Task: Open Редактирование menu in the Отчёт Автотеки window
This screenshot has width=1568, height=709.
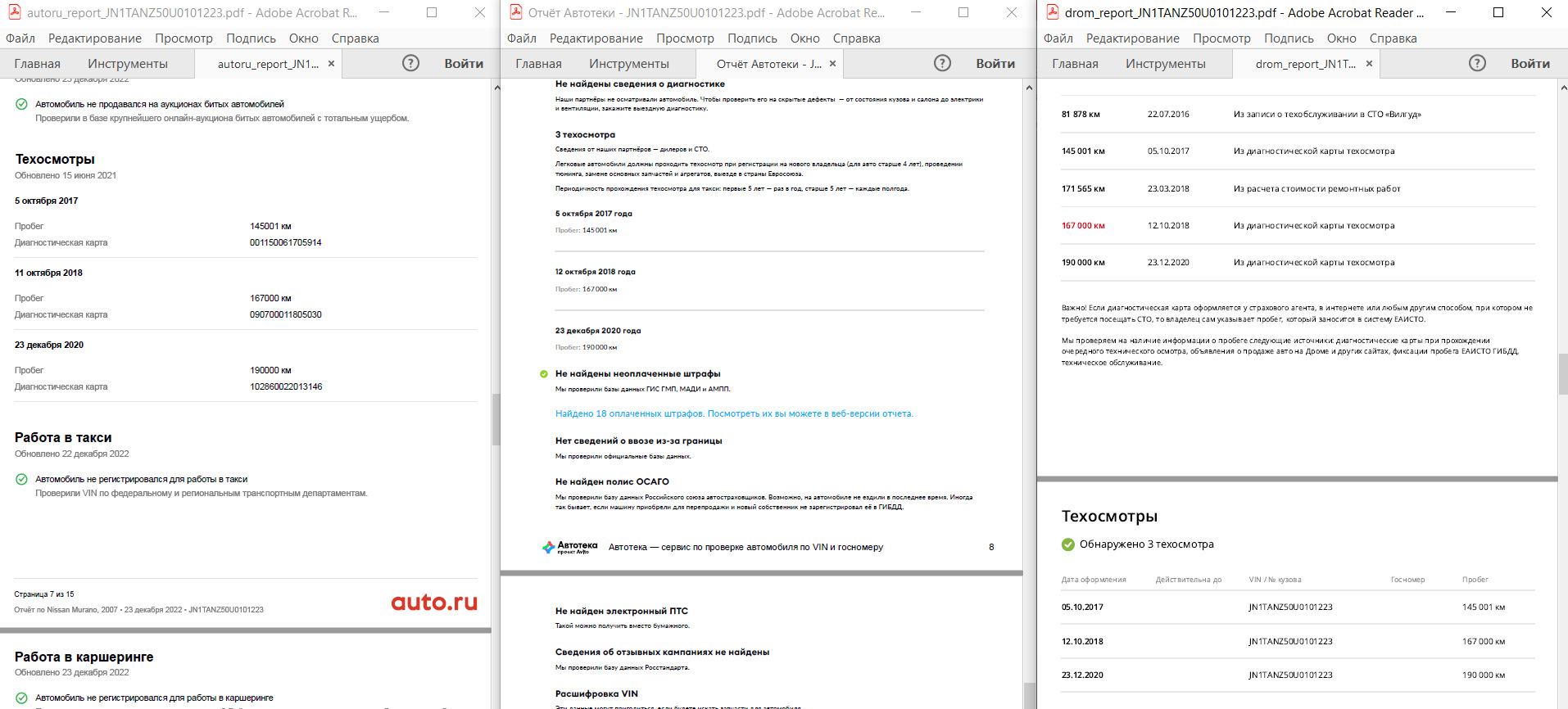Action: coord(596,38)
